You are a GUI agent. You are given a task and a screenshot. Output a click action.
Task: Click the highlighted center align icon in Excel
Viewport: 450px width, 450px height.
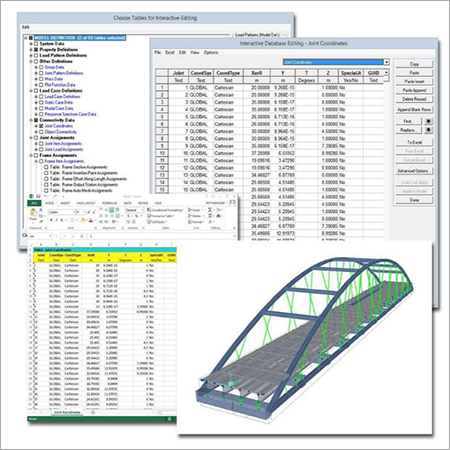(x=111, y=210)
